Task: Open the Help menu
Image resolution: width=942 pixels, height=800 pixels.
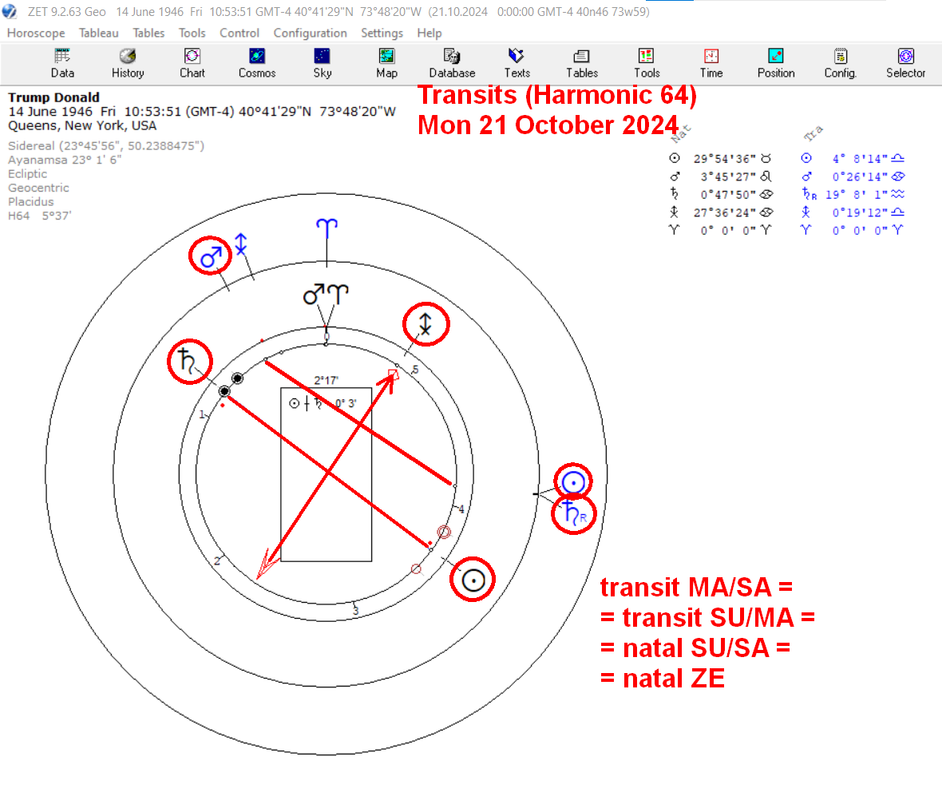Action: [x=429, y=33]
